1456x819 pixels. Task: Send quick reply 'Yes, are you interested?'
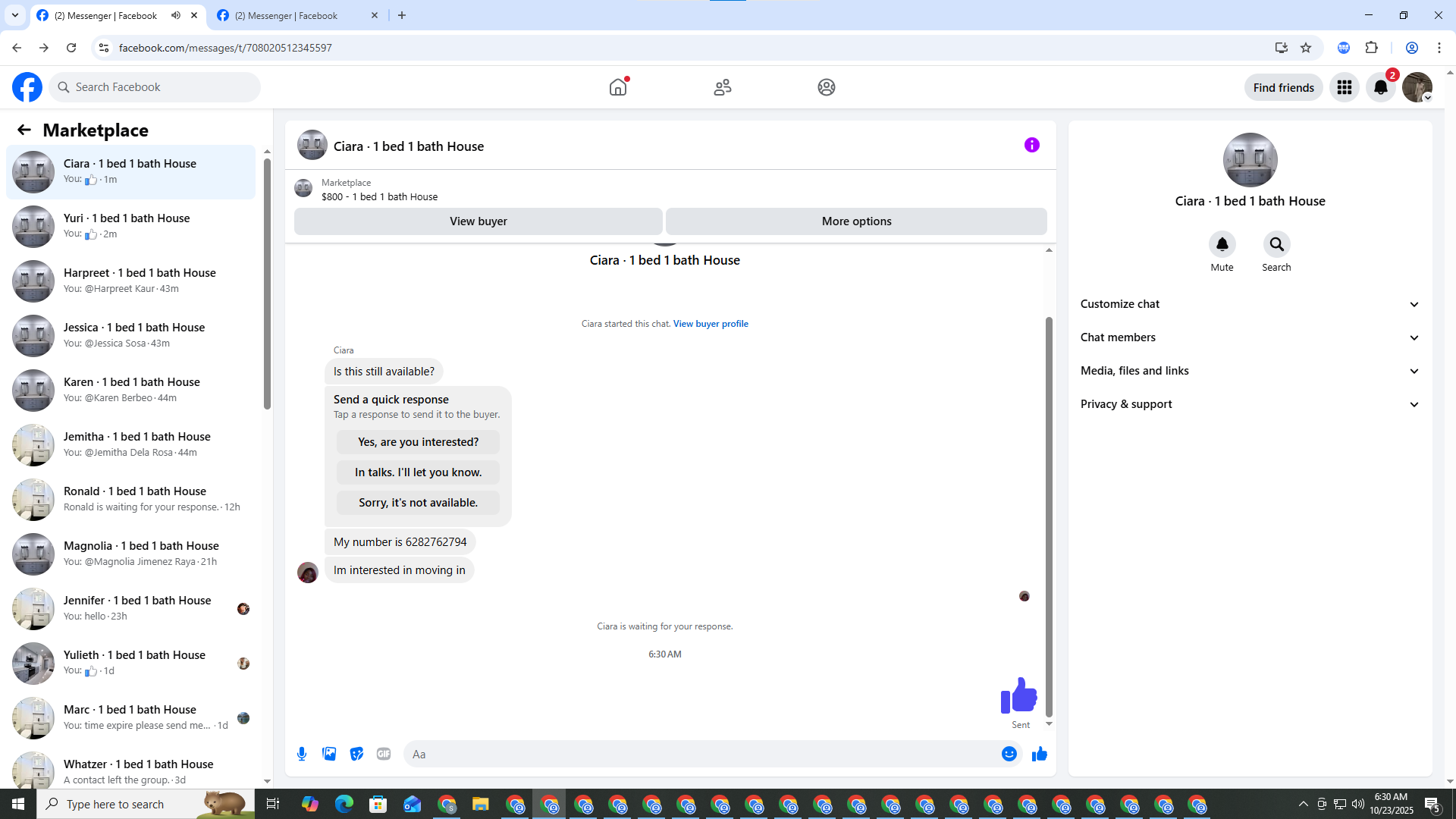(418, 442)
